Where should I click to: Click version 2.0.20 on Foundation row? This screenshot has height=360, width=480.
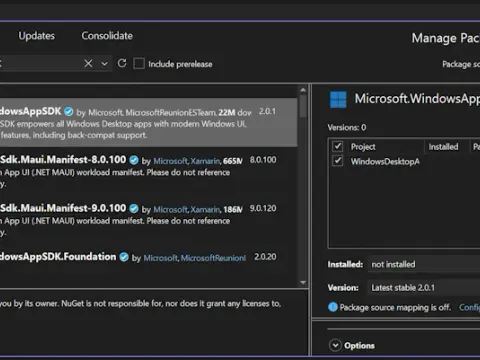pos(265,257)
